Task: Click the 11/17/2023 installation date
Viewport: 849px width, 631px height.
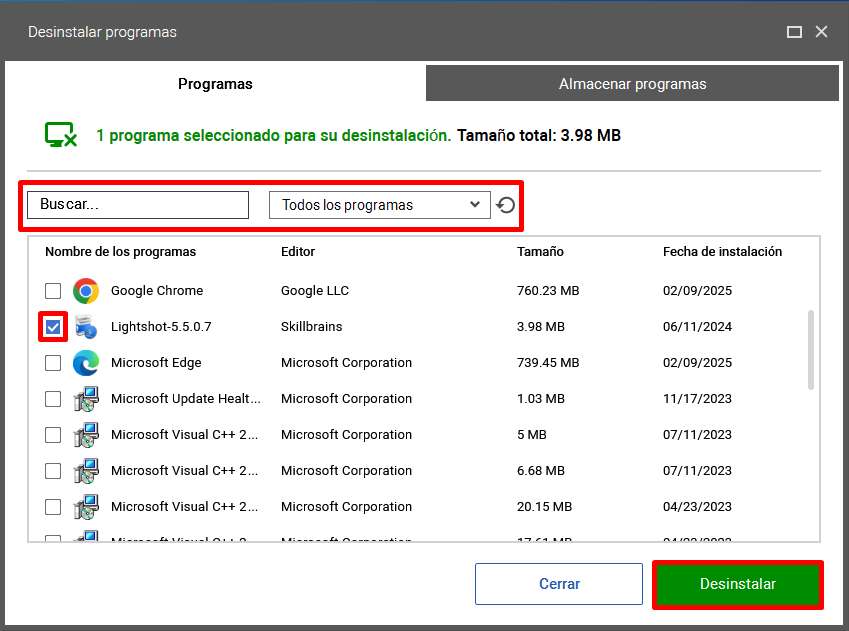Action: [x=697, y=399]
